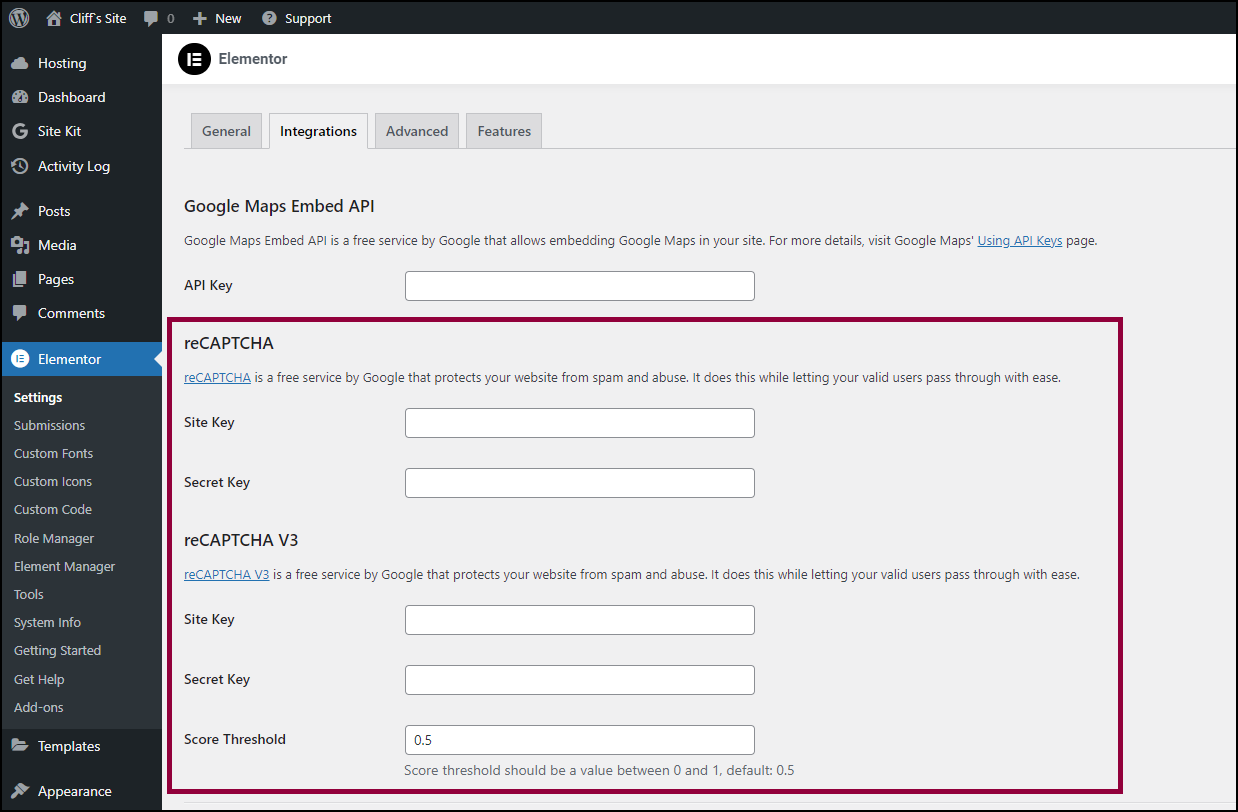
Task: Click the plus New icon
Action: point(200,18)
